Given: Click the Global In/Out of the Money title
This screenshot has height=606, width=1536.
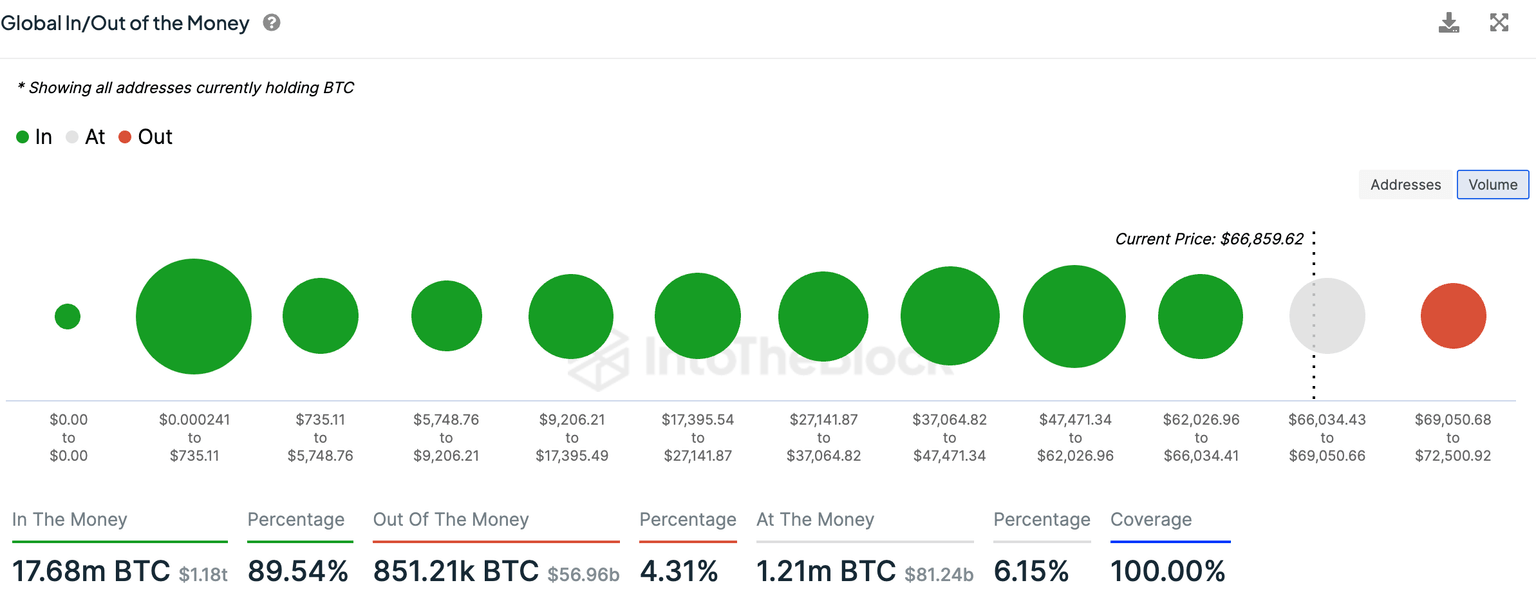Looking at the screenshot, I should coord(125,22).
